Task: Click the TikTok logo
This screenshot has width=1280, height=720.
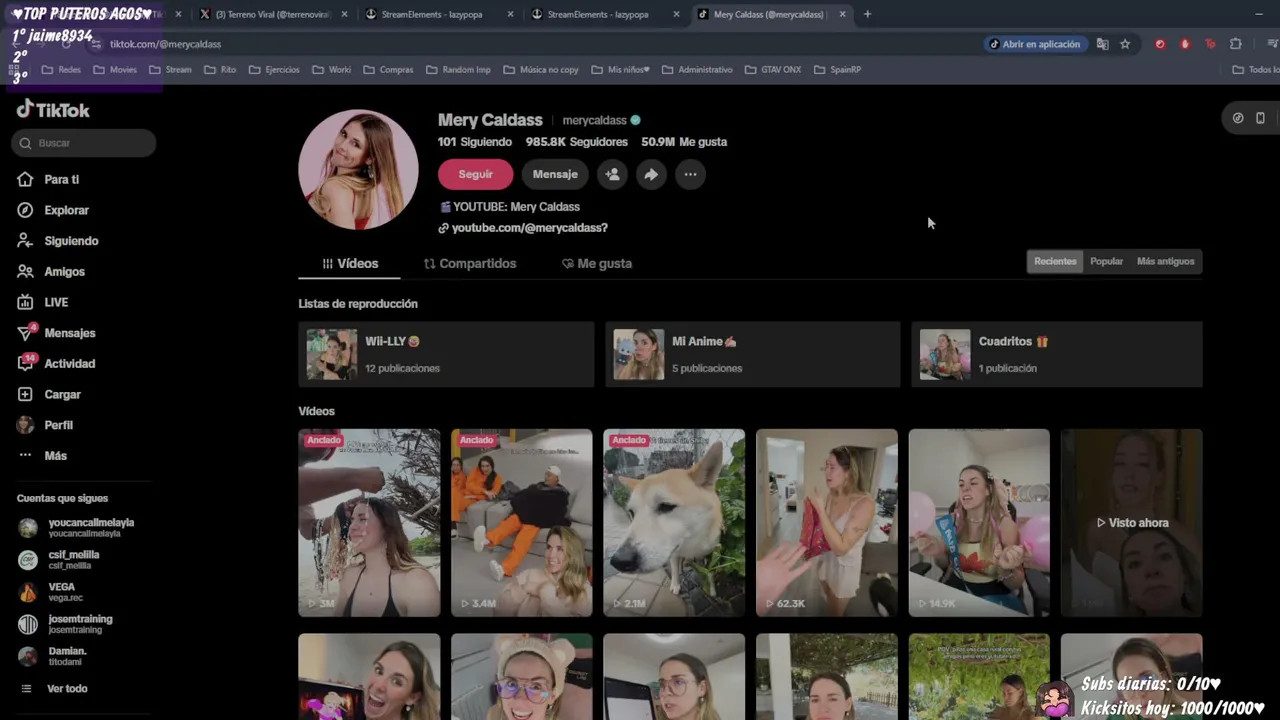Action: [x=53, y=110]
